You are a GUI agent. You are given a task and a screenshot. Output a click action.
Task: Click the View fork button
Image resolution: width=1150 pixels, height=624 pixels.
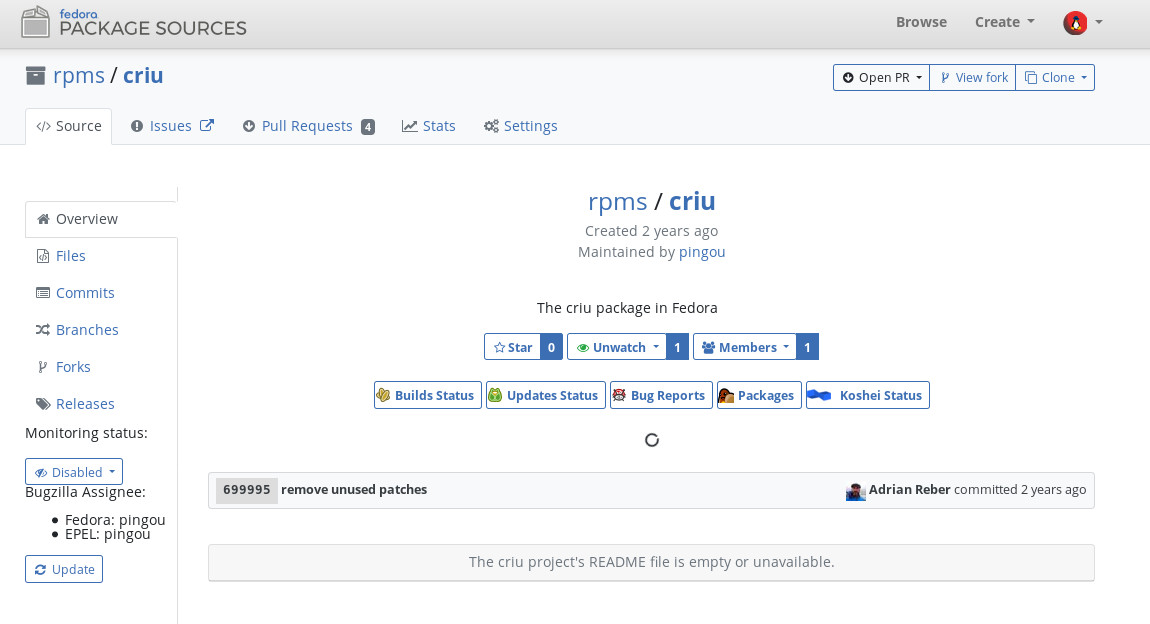click(x=973, y=78)
